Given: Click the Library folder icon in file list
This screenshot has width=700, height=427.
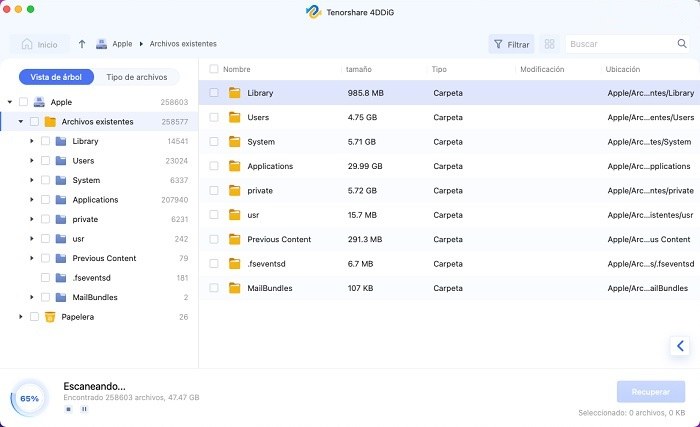Looking at the screenshot, I should (234, 92).
